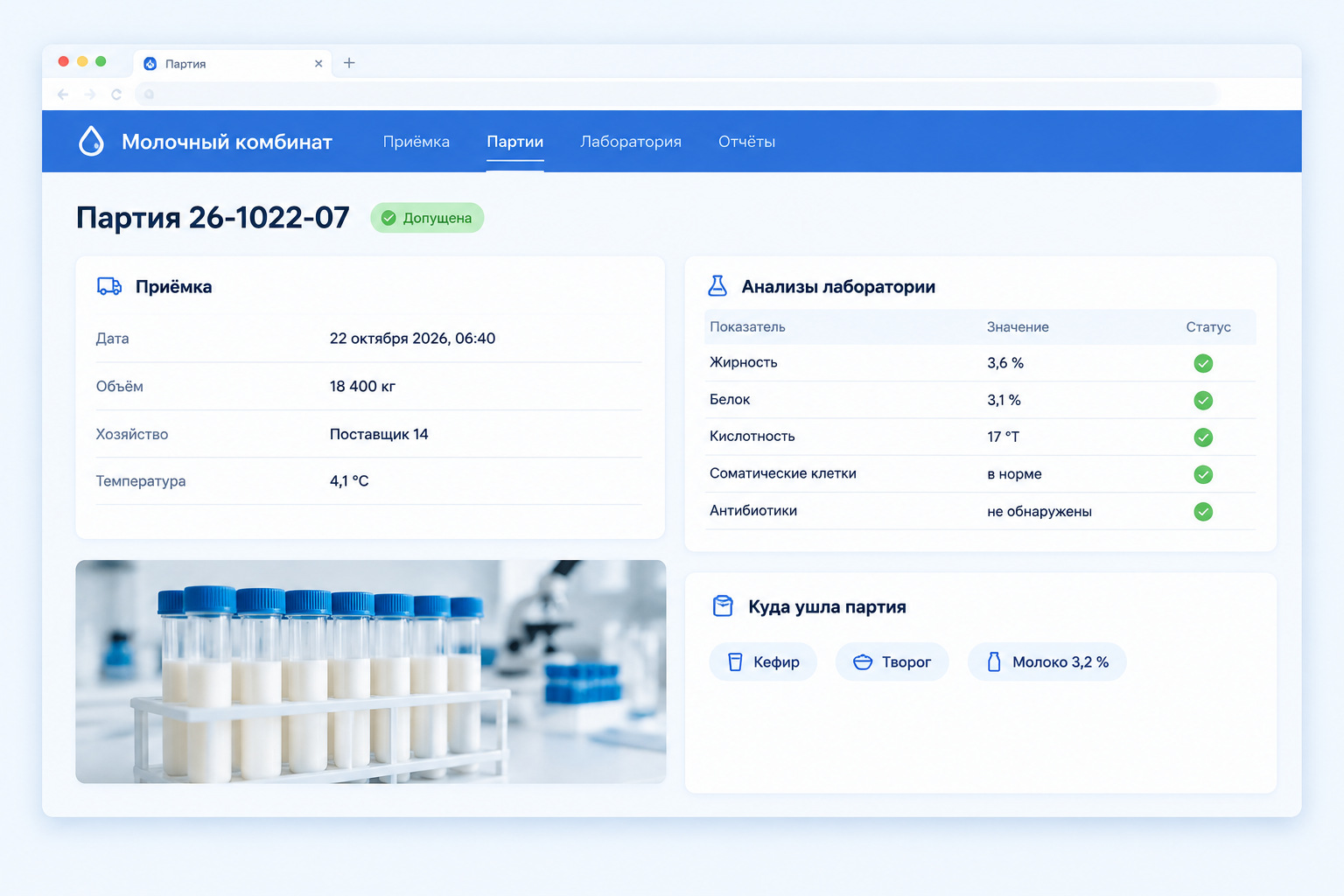Click the volume value 18 400 кг
This screenshot has height=896, width=1344.
[362, 387]
